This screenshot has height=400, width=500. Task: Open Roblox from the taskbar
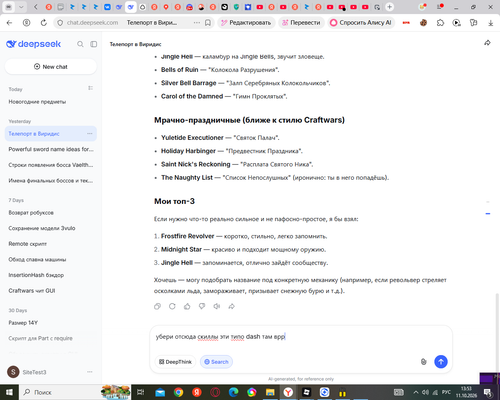click(307, 392)
